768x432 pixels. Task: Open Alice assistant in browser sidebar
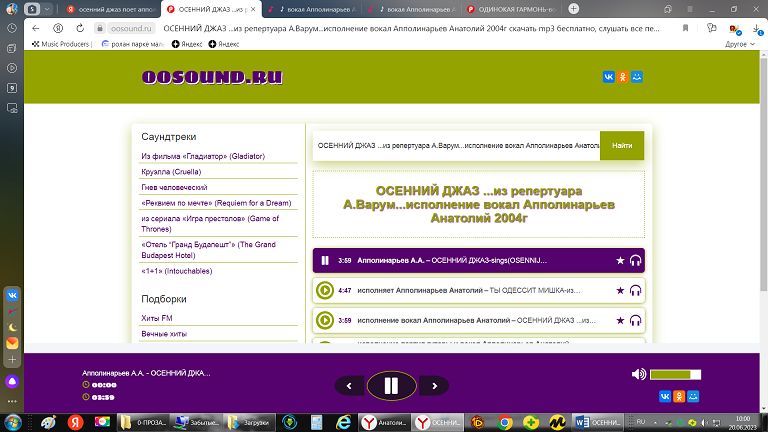point(12,381)
